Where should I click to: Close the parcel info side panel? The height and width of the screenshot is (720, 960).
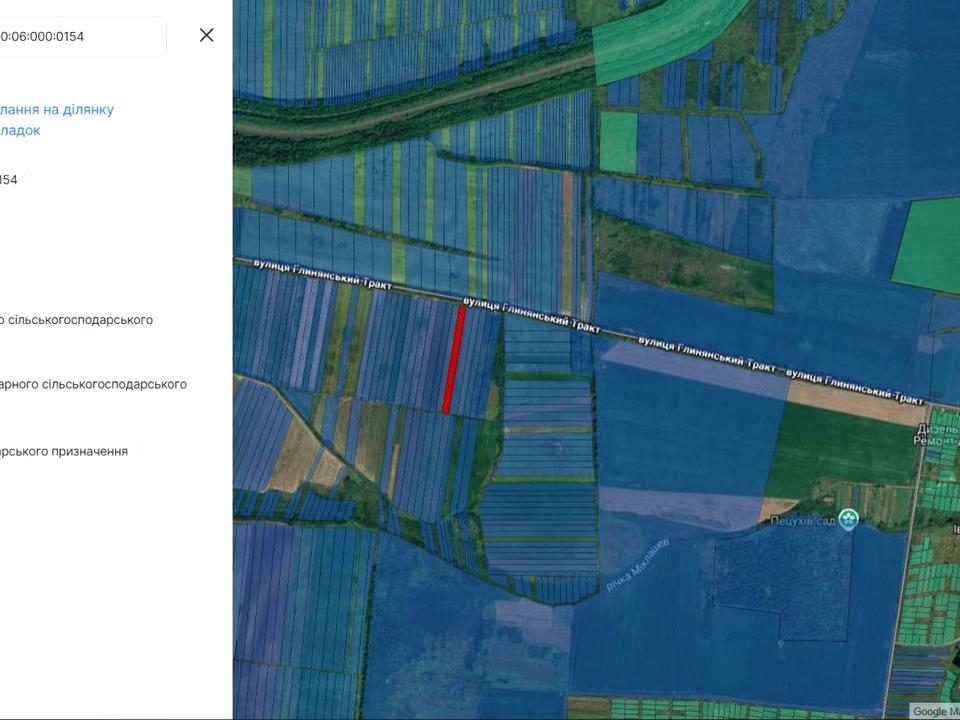(x=206, y=35)
